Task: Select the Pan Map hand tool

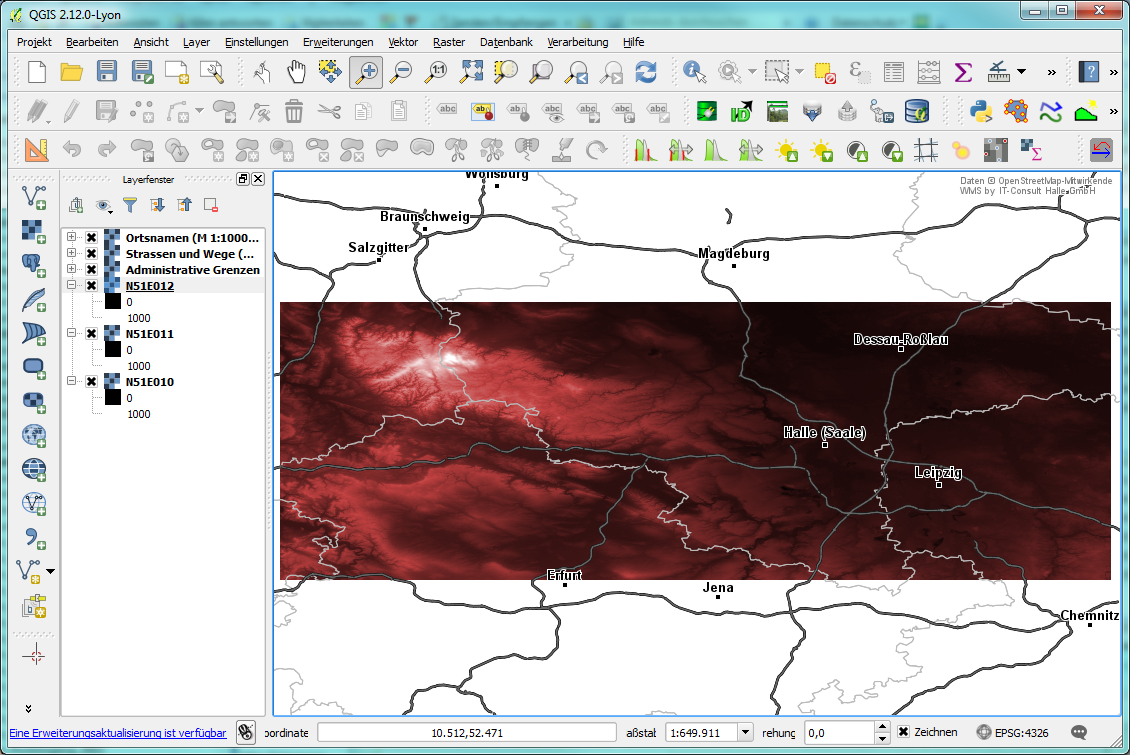Action: click(296, 72)
